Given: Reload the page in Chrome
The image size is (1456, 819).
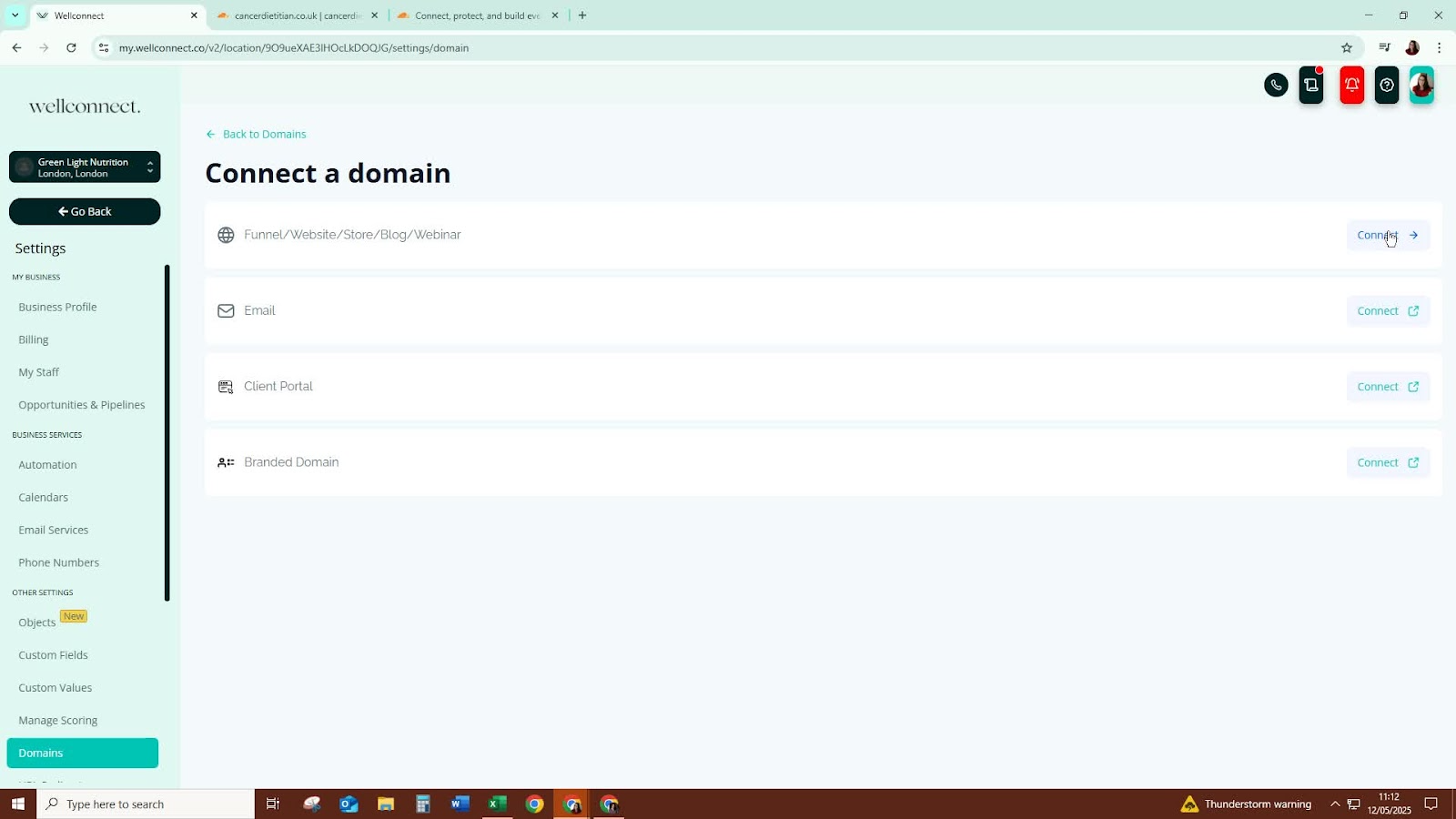Looking at the screenshot, I should (71, 48).
